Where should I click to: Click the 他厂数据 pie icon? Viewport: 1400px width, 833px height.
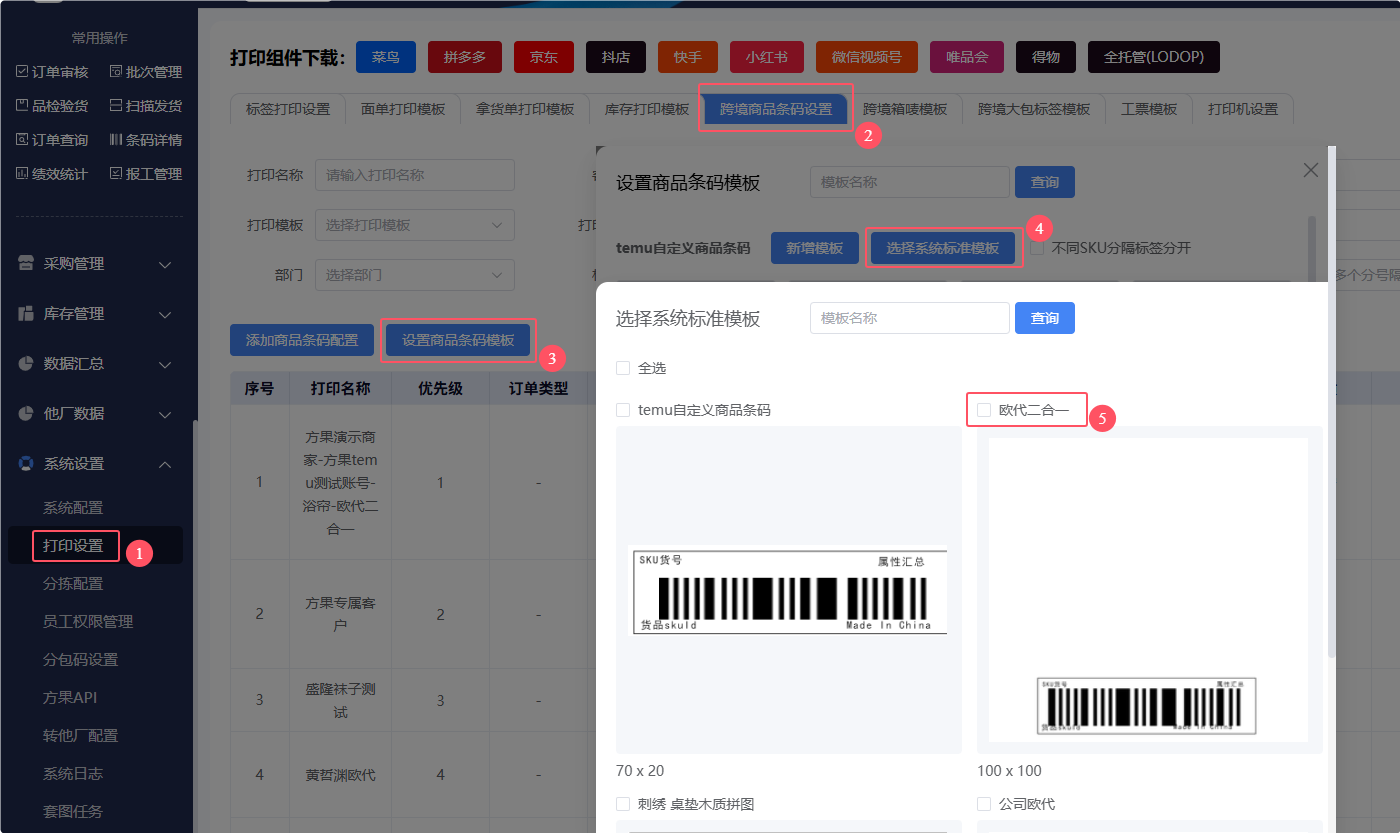(27, 414)
